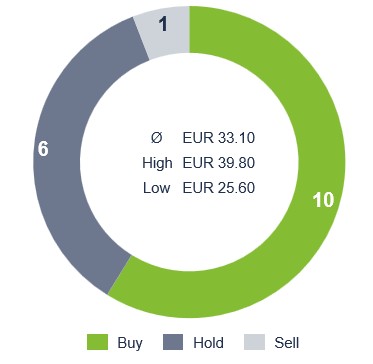Click the number 10 on the Buy segment
This screenshot has width=373, height=364.
tap(323, 200)
